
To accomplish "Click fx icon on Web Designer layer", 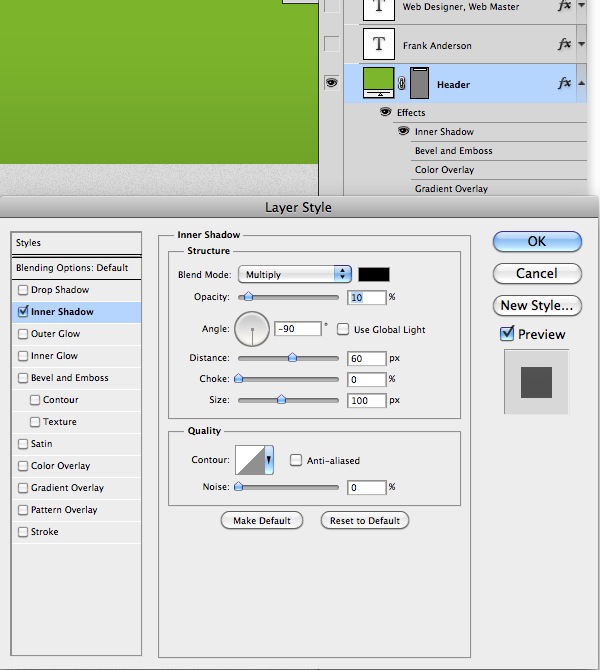I will click(x=565, y=6).
